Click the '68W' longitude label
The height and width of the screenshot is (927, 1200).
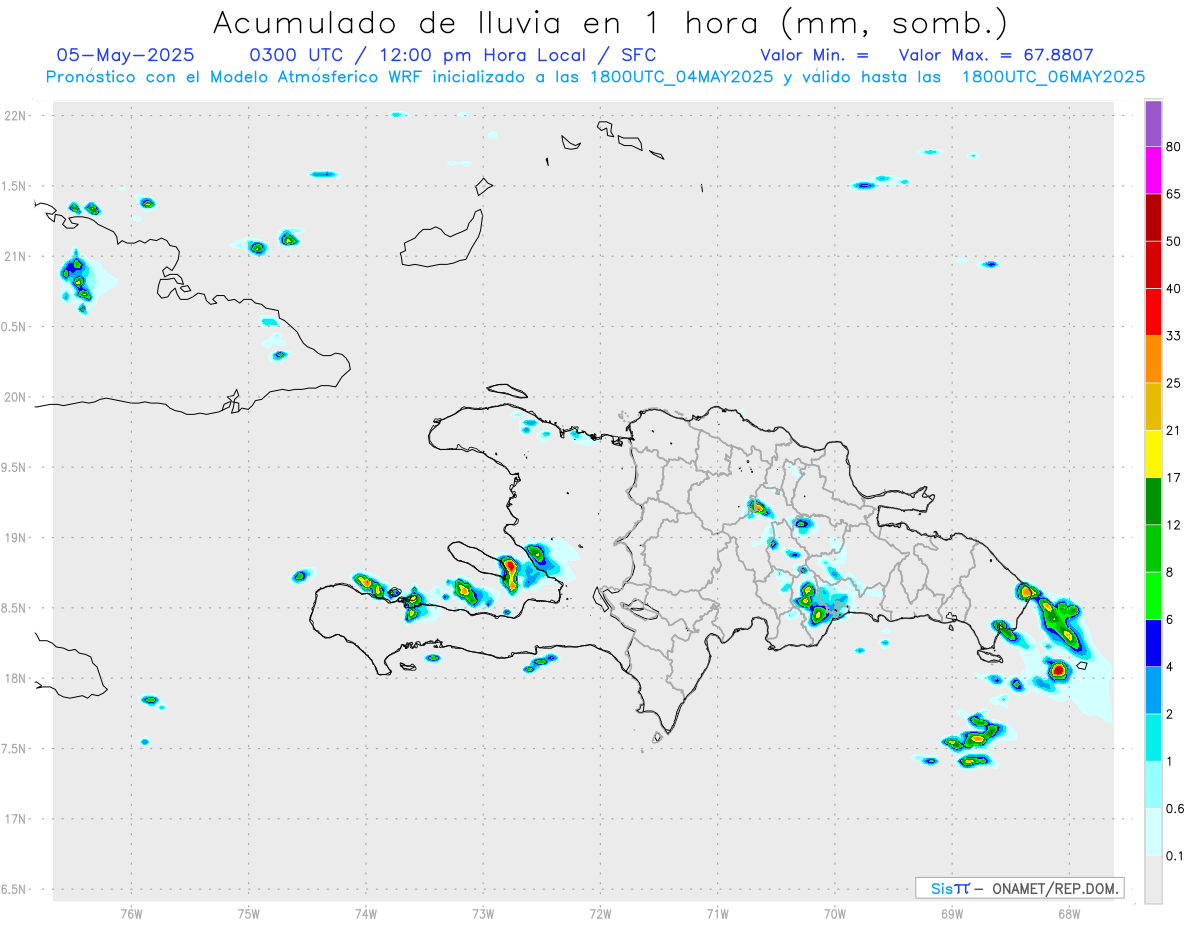tap(1069, 914)
